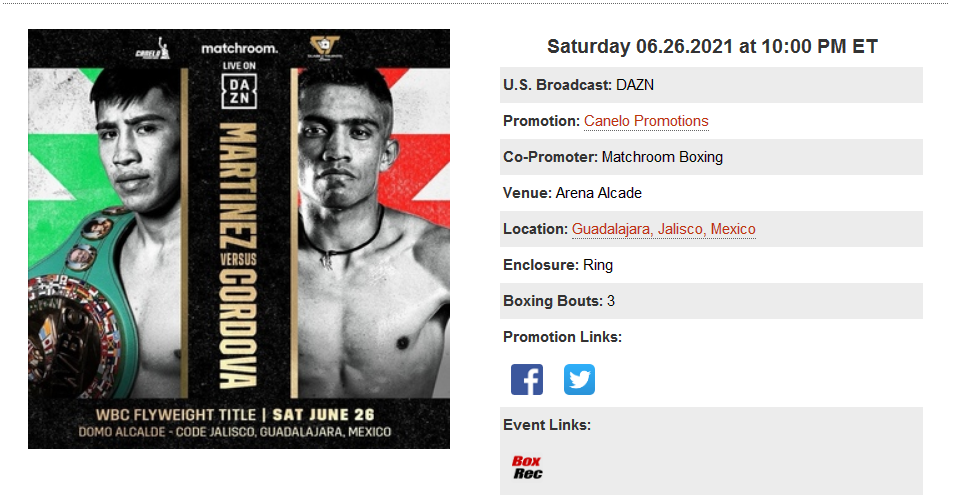Open the Facebook promotion link icon
This screenshot has height=496, width=968.
click(x=527, y=379)
